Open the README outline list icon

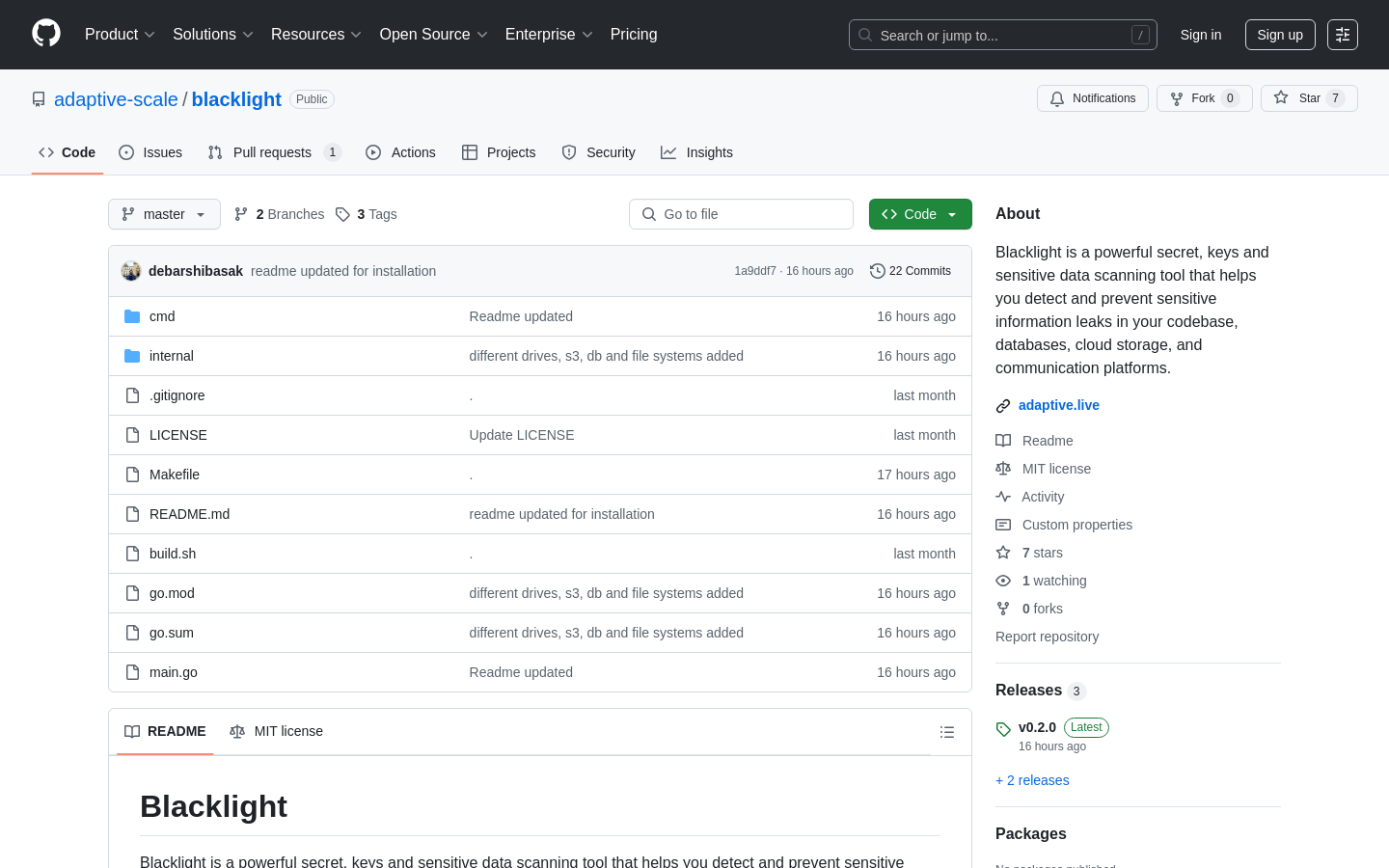pos(947,732)
